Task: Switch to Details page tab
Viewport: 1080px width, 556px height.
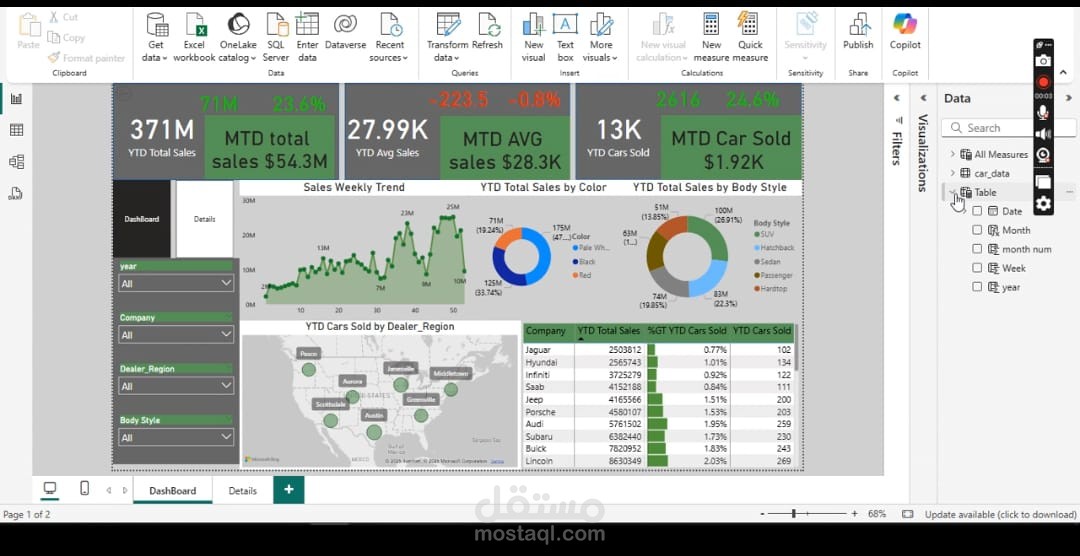Action: (242, 491)
